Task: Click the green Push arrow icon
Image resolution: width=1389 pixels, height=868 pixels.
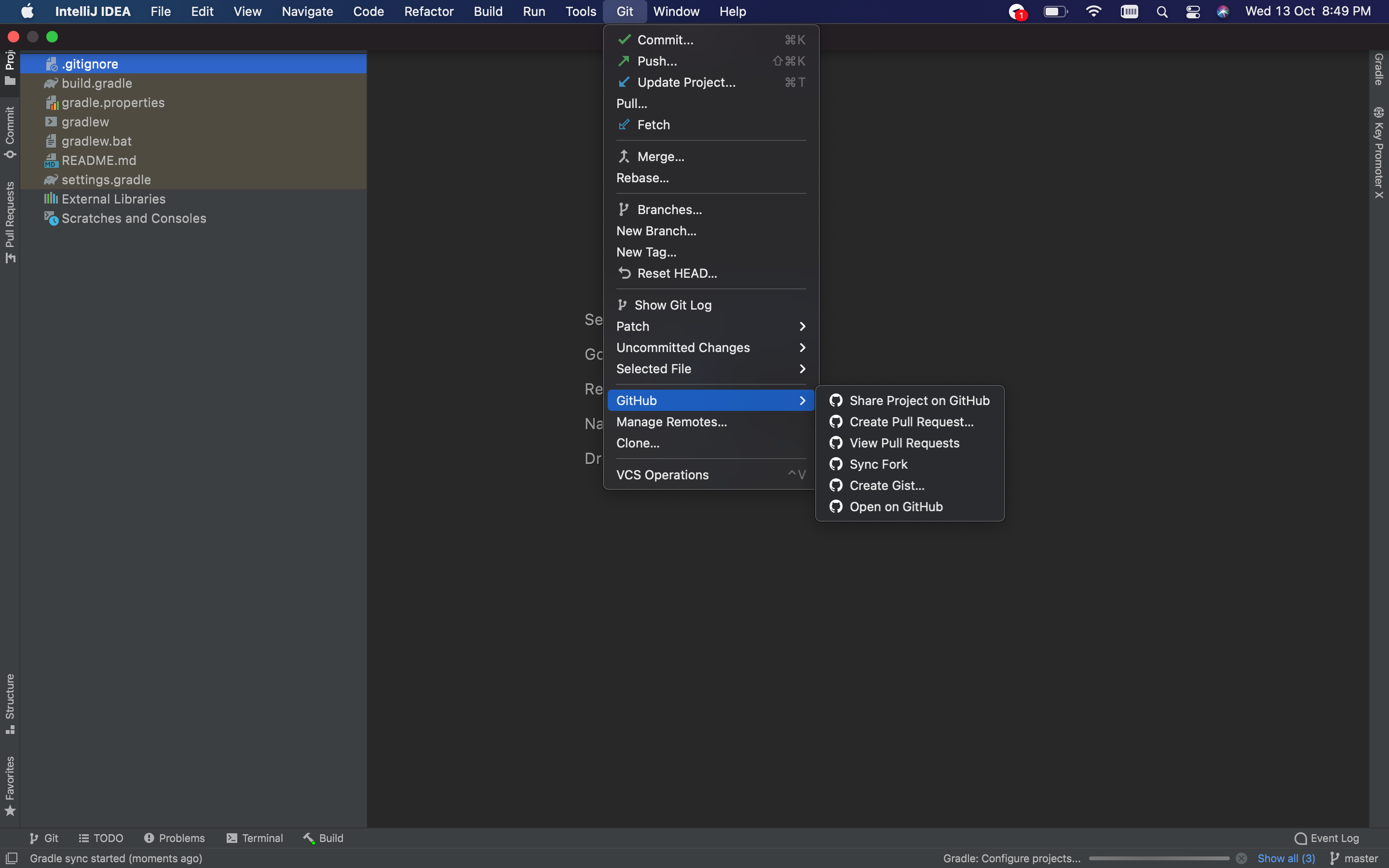Action: pos(624,61)
